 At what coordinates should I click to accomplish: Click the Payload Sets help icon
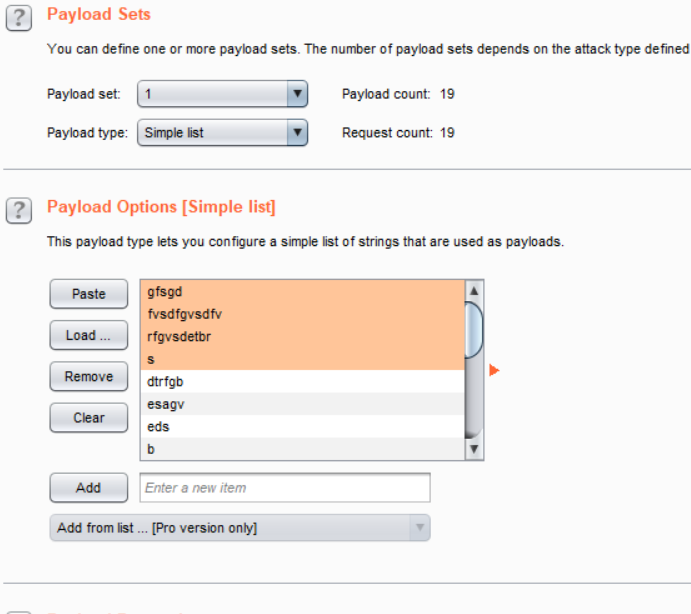coord(17,18)
